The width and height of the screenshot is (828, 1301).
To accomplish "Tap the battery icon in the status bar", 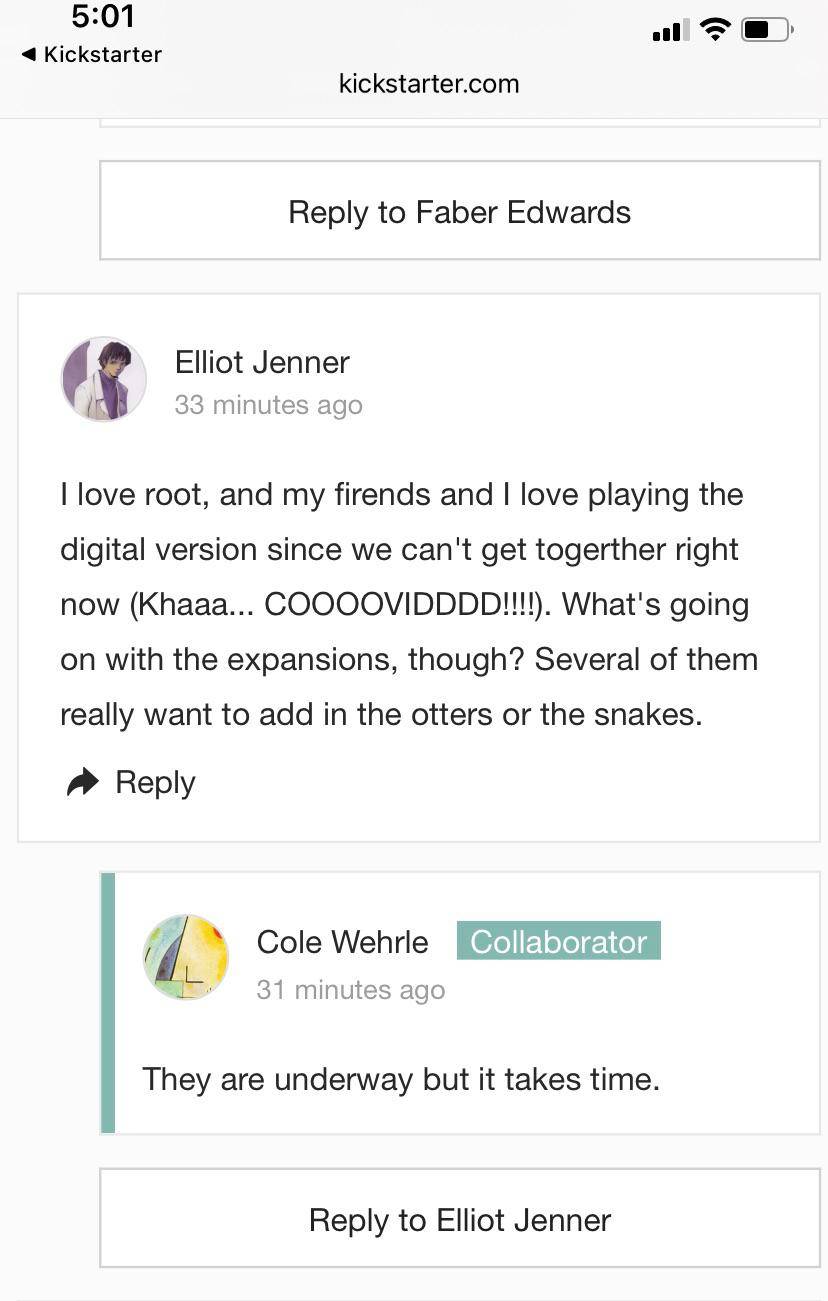I will [764, 30].
